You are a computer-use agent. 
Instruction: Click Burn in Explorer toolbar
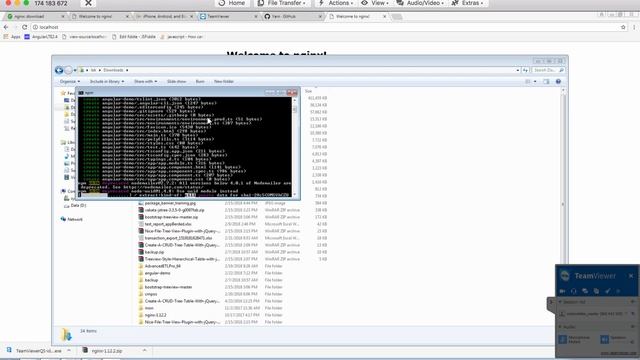(200, 82)
